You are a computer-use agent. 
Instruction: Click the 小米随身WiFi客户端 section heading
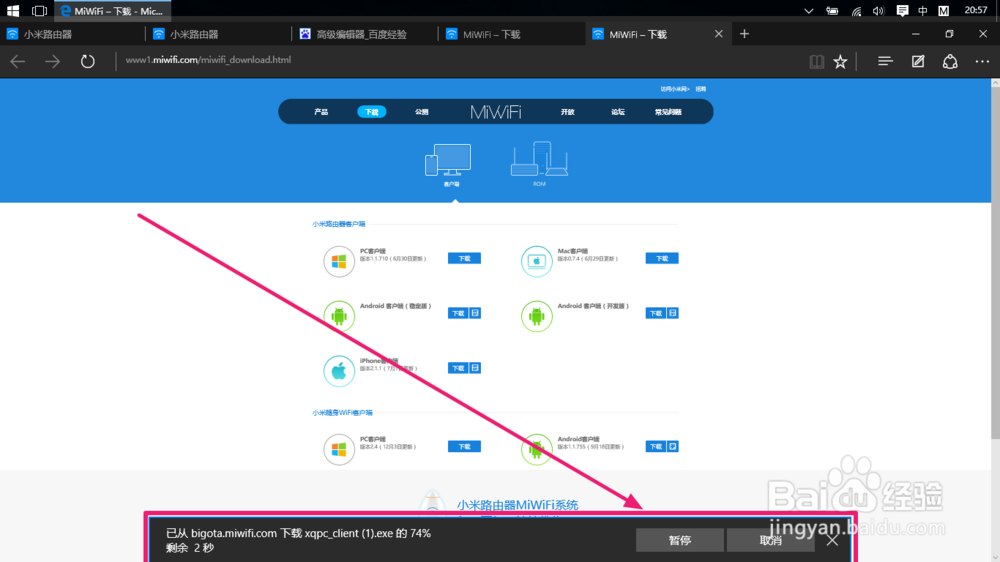(342, 413)
